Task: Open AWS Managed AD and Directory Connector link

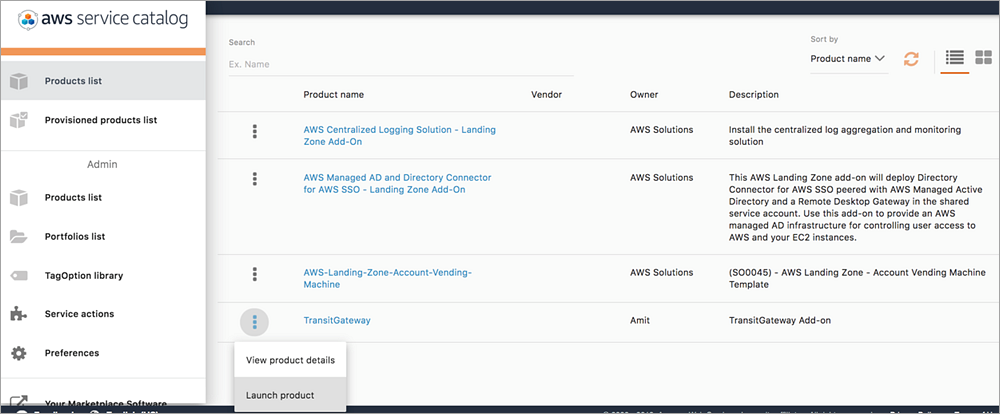Action: (x=397, y=183)
